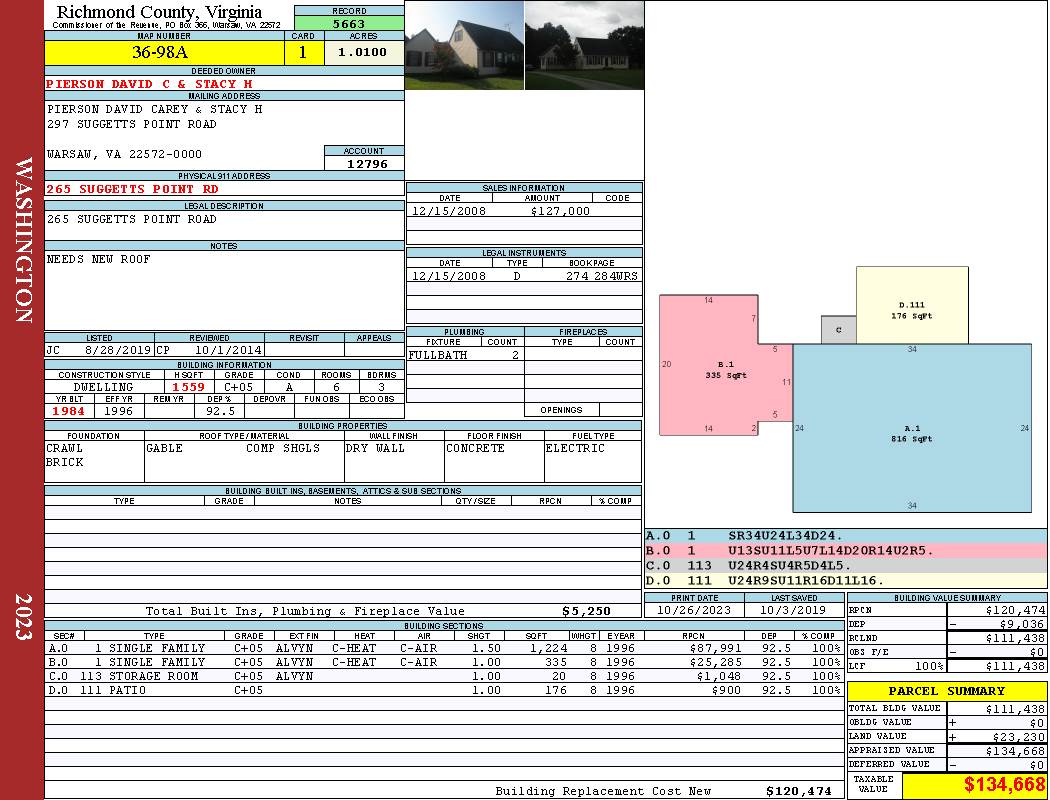Click RPCN amount $87,991
The image size is (1050, 800).
coord(715,648)
